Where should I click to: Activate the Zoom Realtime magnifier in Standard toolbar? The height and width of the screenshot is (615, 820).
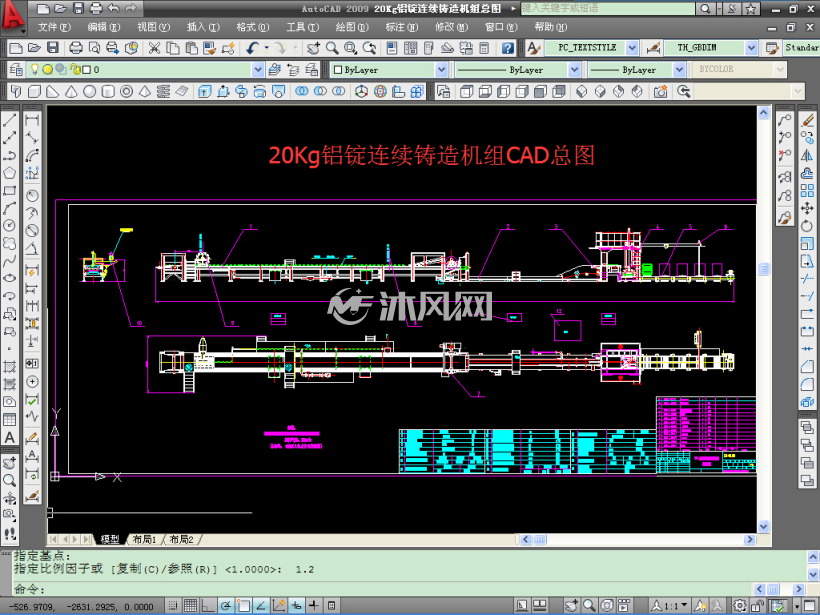(x=332, y=48)
